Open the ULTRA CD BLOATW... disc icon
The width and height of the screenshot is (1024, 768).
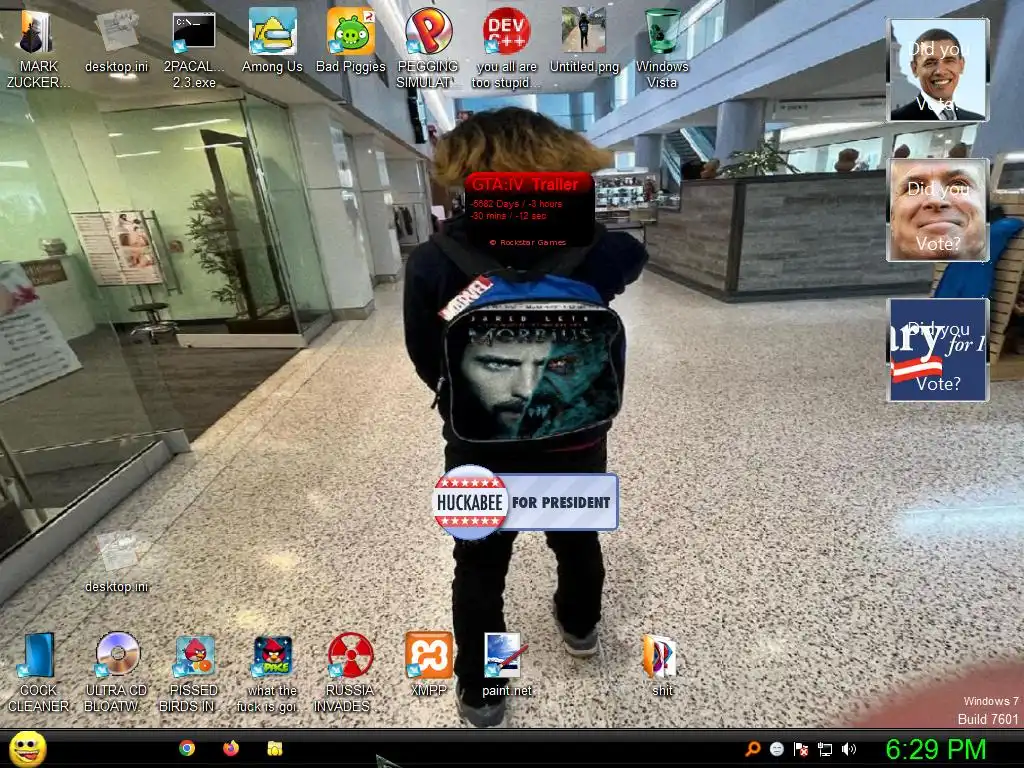(118, 655)
